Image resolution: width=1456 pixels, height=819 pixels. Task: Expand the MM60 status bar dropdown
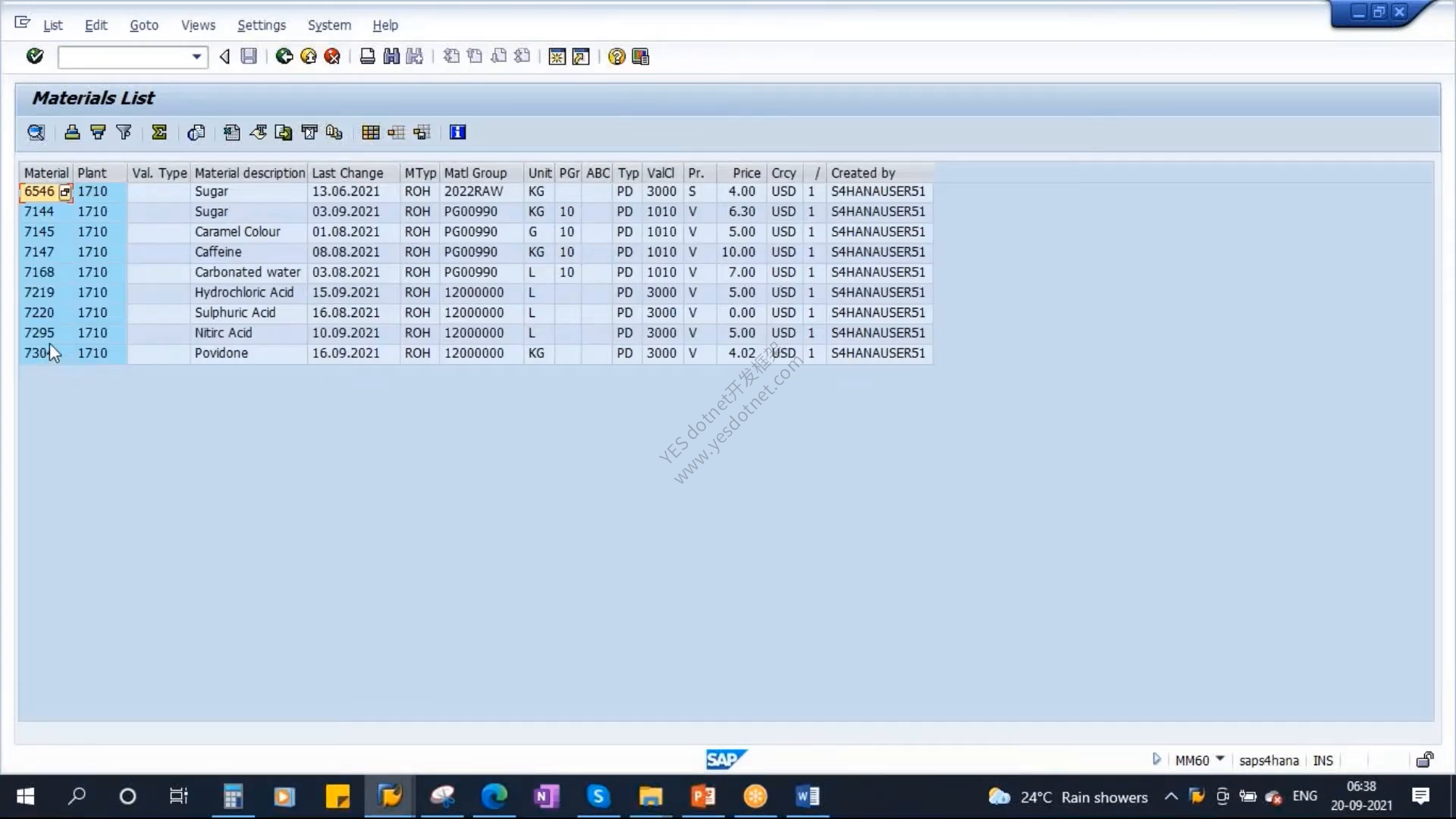point(1220,759)
